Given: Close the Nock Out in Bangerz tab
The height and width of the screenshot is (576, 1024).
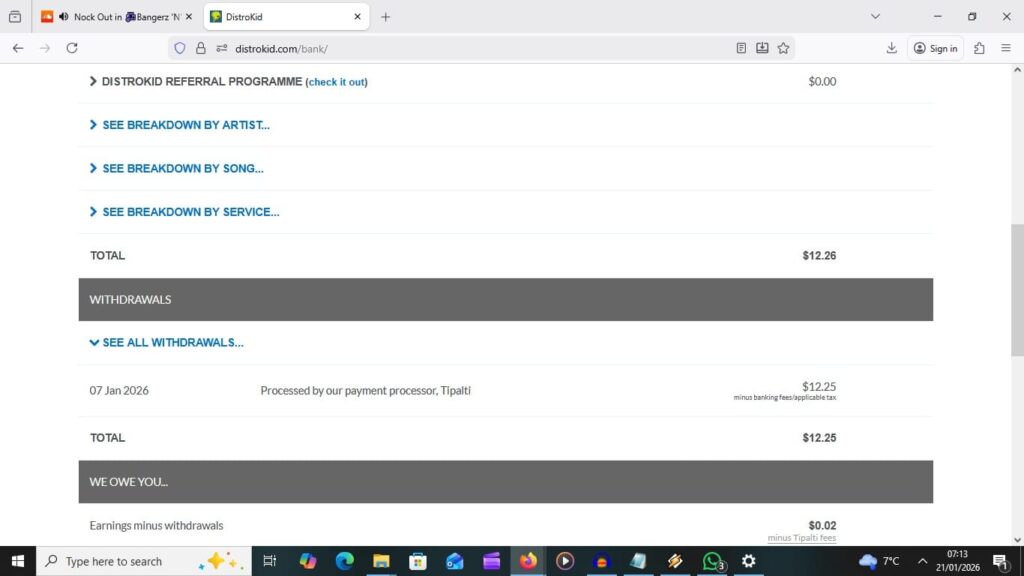Looking at the screenshot, I should pyautogui.click(x=189, y=17).
